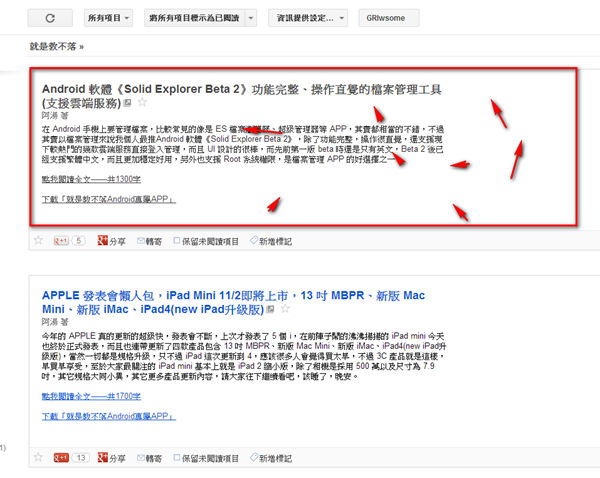Add a tag to Solid Explorer article via 新增標記
The width and height of the screenshot is (600, 478).
coord(271,241)
